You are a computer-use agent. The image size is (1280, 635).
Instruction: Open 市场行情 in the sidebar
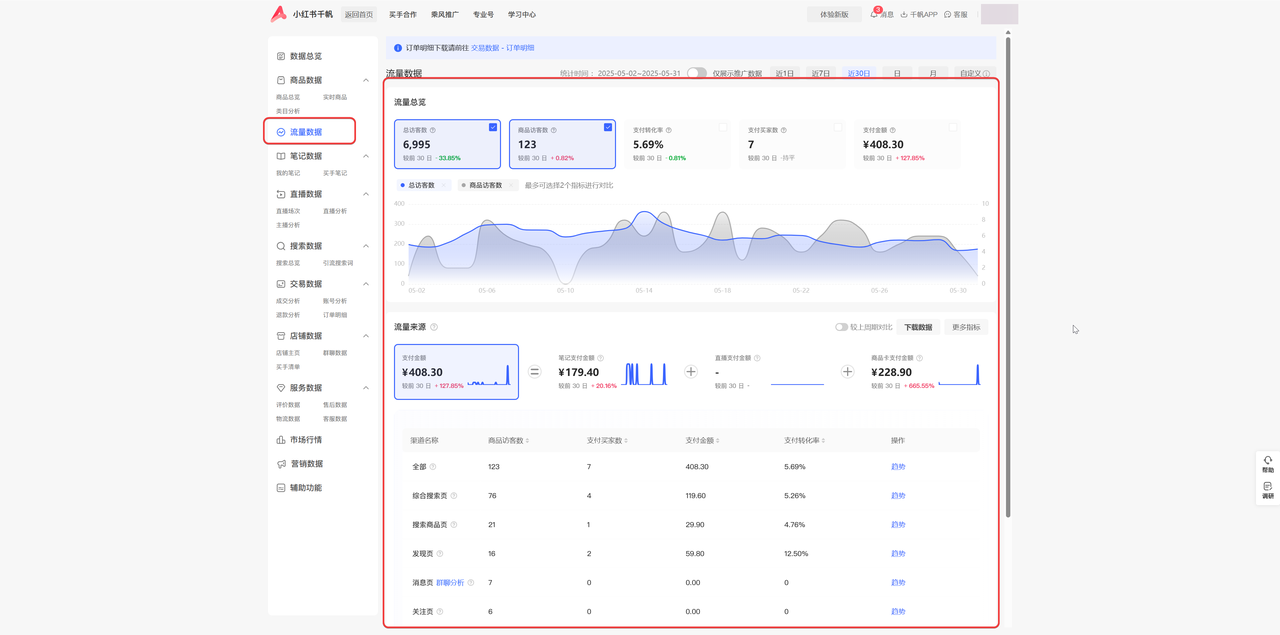305,440
